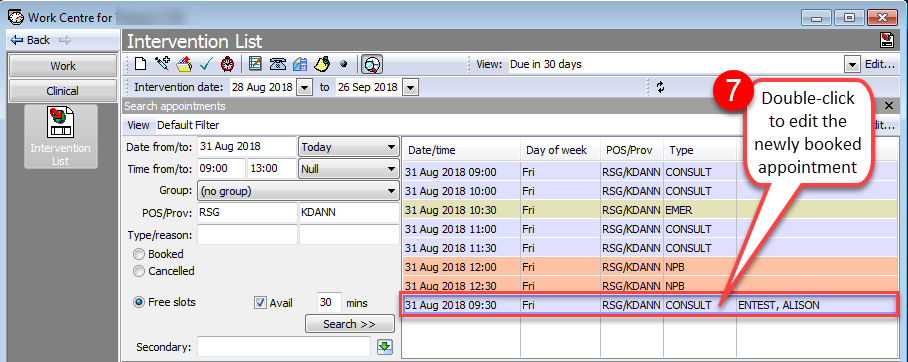Image resolution: width=908 pixels, height=362 pixels.
Task: Expand the Null time range dropdown
Action: [x=349, y=169]
